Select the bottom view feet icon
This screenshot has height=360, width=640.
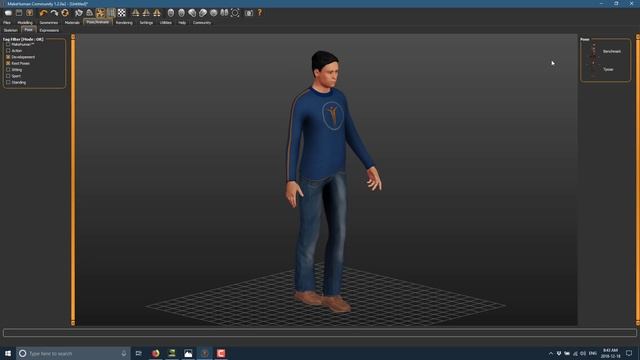(224, 13)
